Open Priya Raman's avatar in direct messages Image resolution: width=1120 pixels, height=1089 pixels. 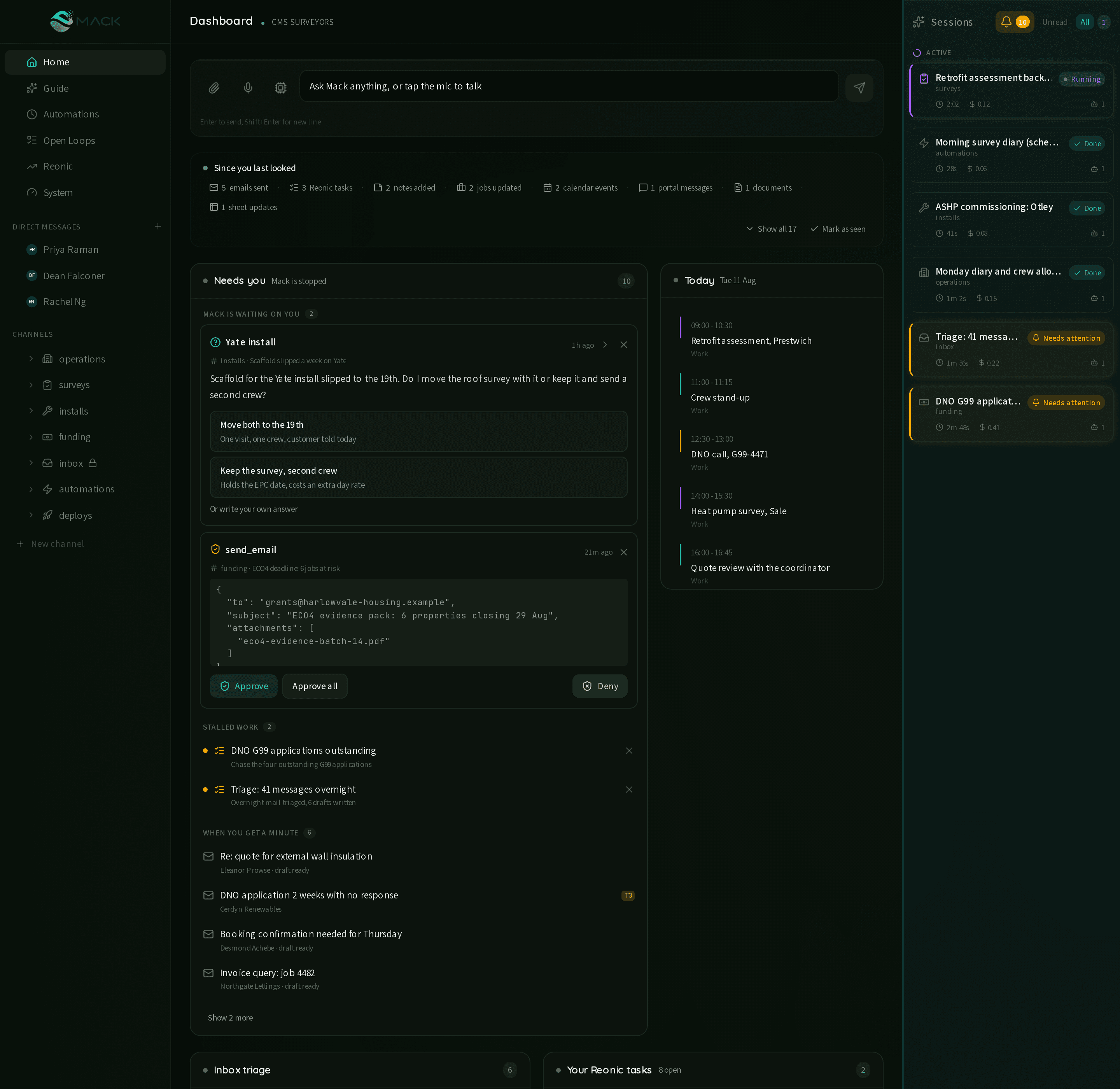(32, 249)
